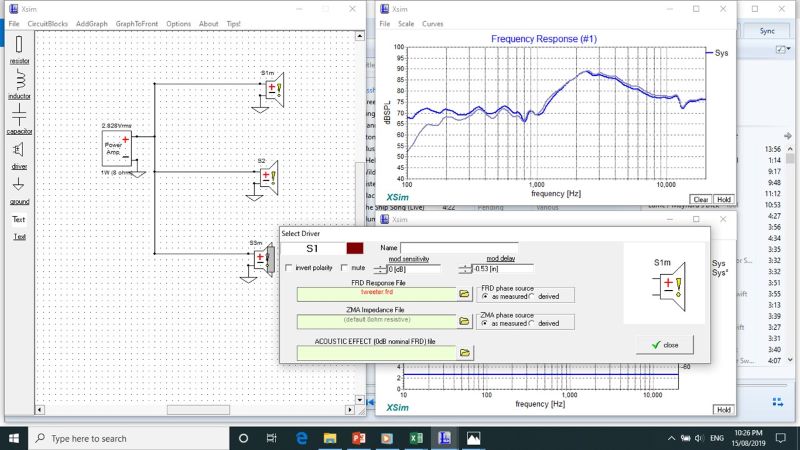Image resolution: width=800 pixels, height=450 pixels.
Task: Click the mod sensitivity value field
Action: coord(414,269)
